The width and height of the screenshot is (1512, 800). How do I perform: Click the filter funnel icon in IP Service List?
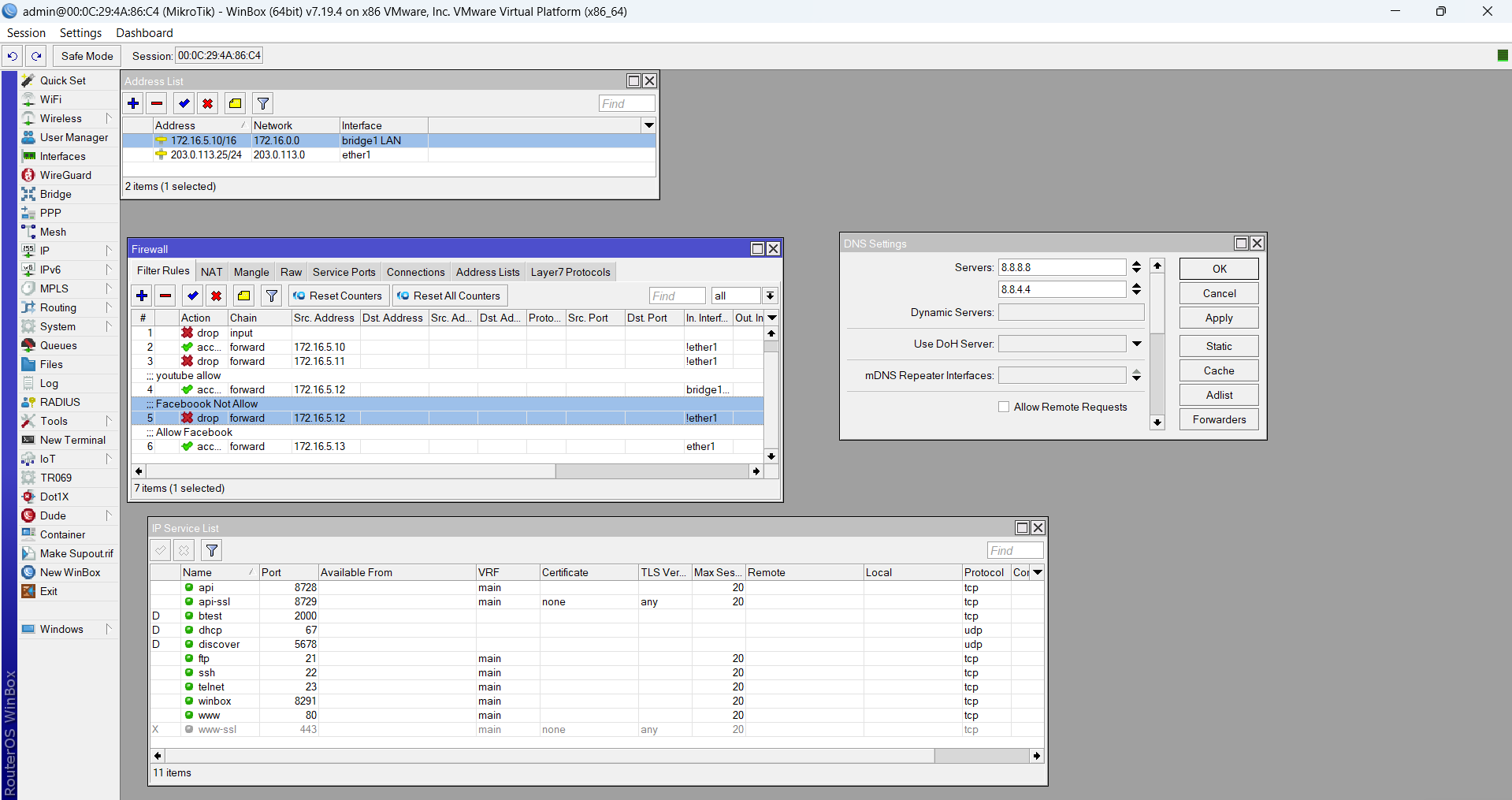click(x=212, y=550)
